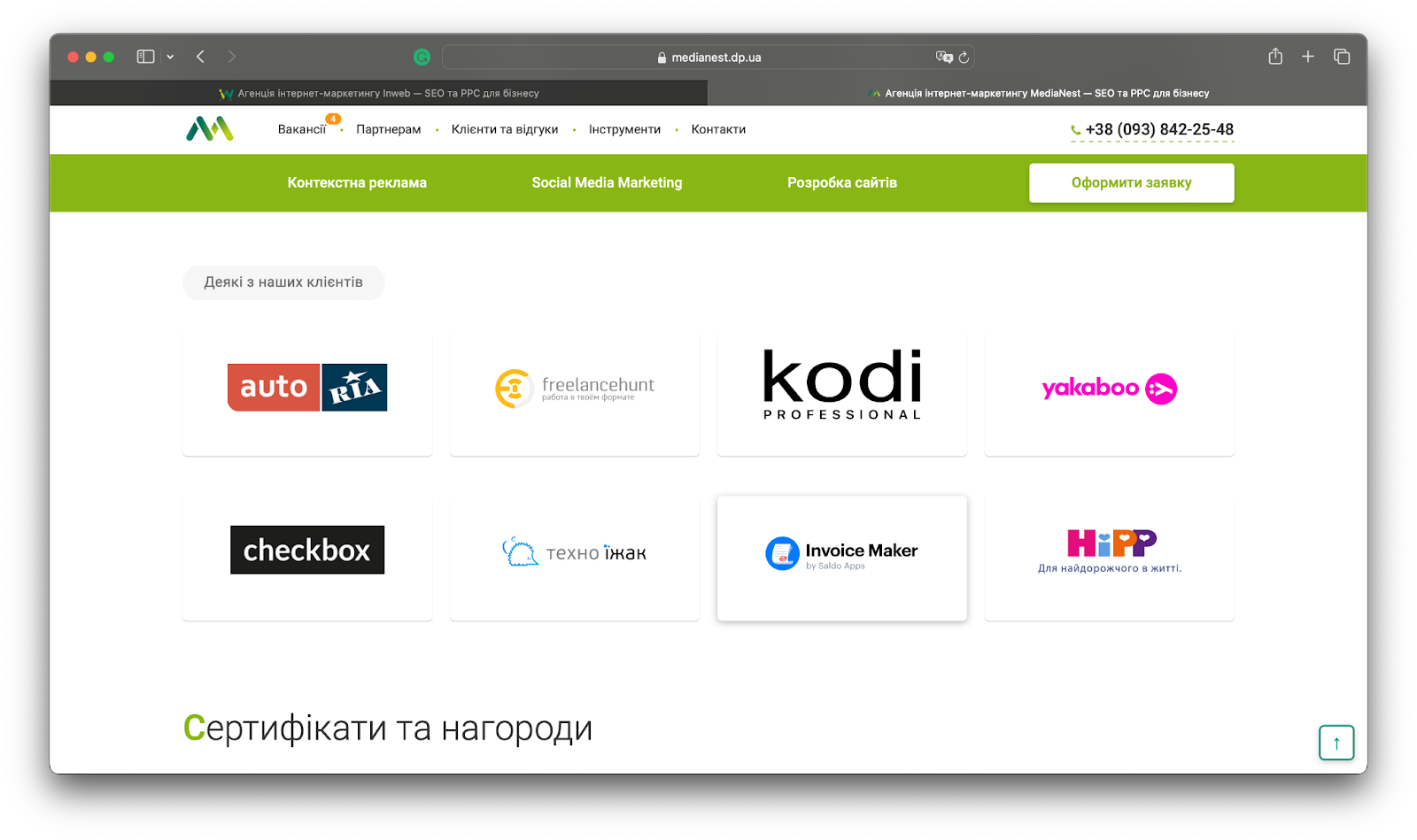
Task: Click the Оформити заявку button
Action: [x=1131, y=182]
